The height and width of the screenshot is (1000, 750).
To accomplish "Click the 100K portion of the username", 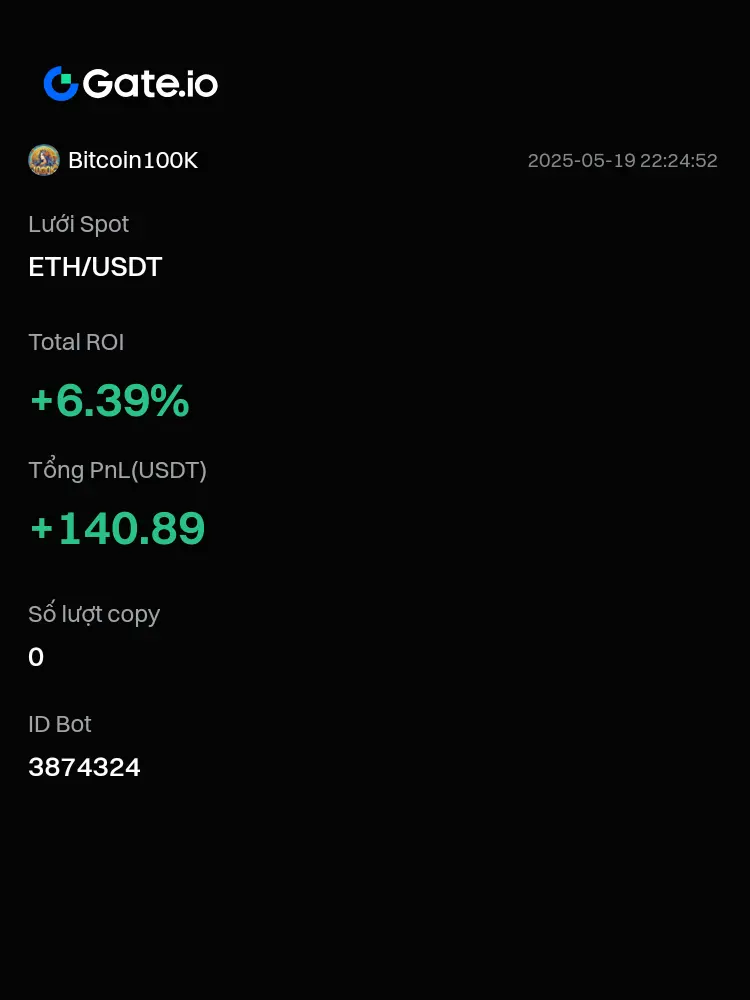I will [x=170, y=160].
